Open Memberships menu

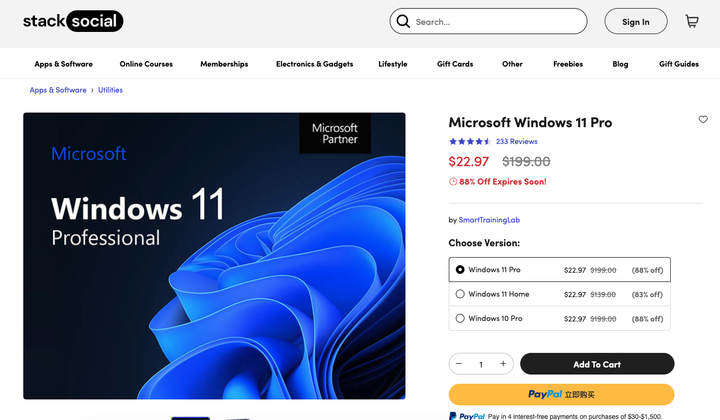224,64
